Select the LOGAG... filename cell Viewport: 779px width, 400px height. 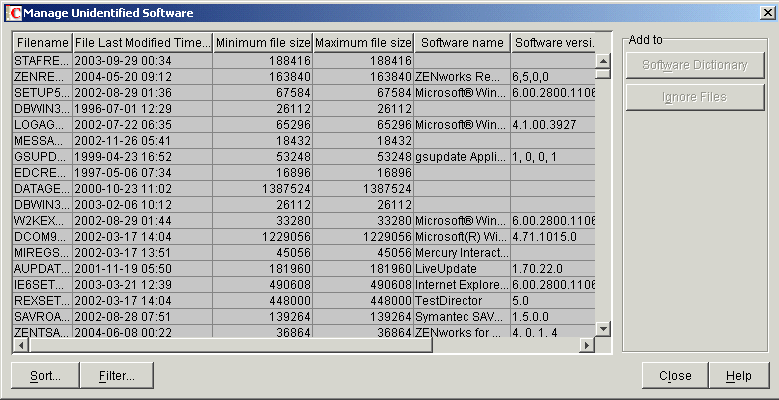[43, 125]
